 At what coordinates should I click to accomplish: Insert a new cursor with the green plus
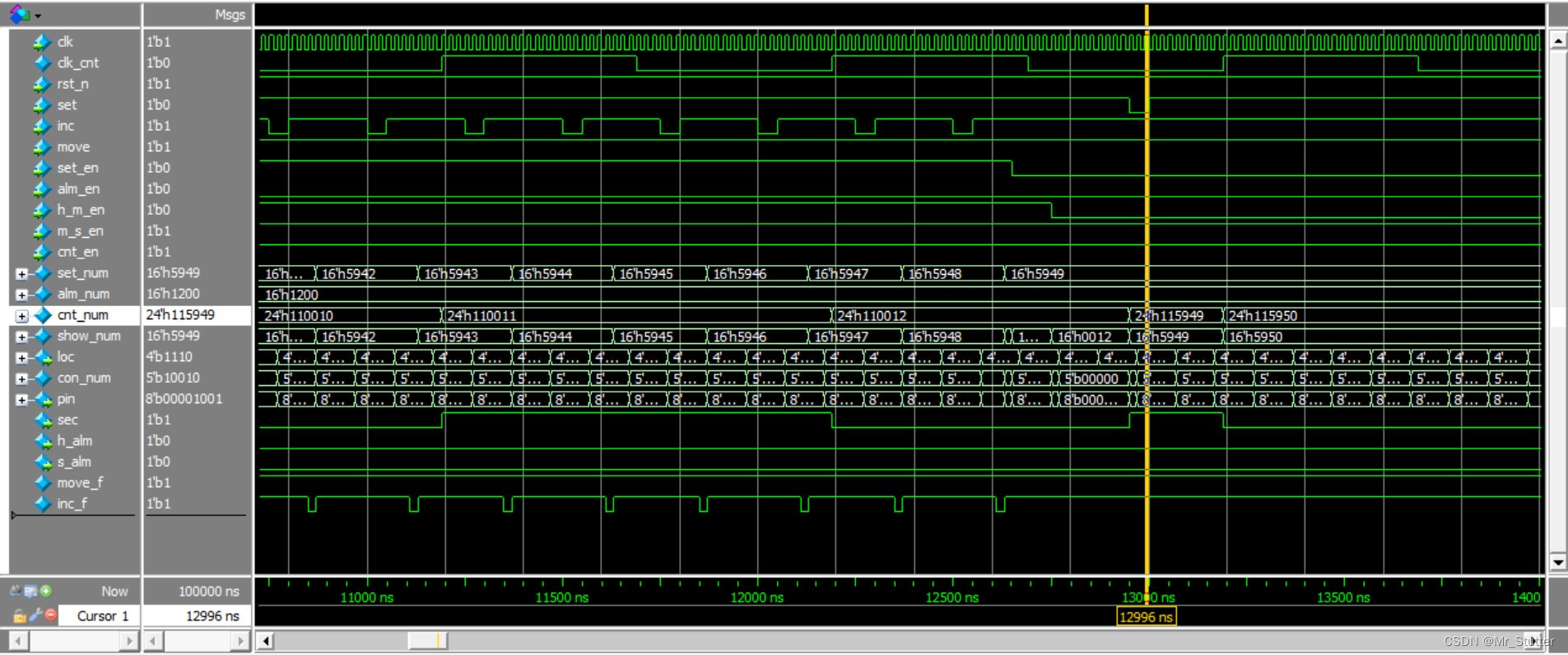[x=46, y=591]
